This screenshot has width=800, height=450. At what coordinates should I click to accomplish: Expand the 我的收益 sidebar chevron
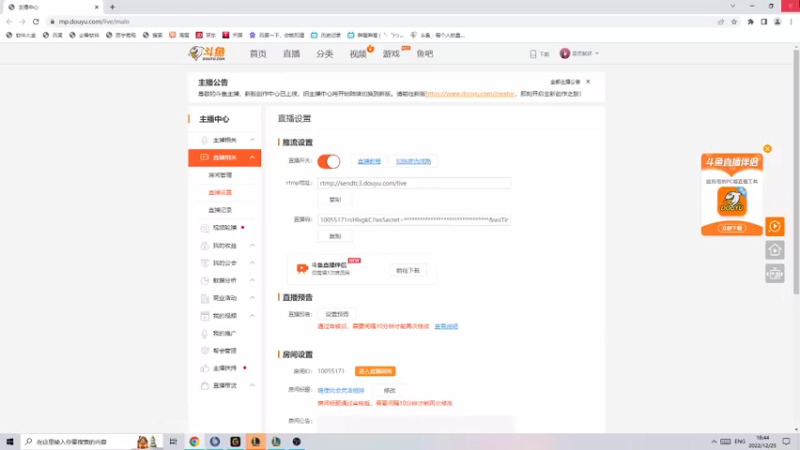[x=252, y=245]
